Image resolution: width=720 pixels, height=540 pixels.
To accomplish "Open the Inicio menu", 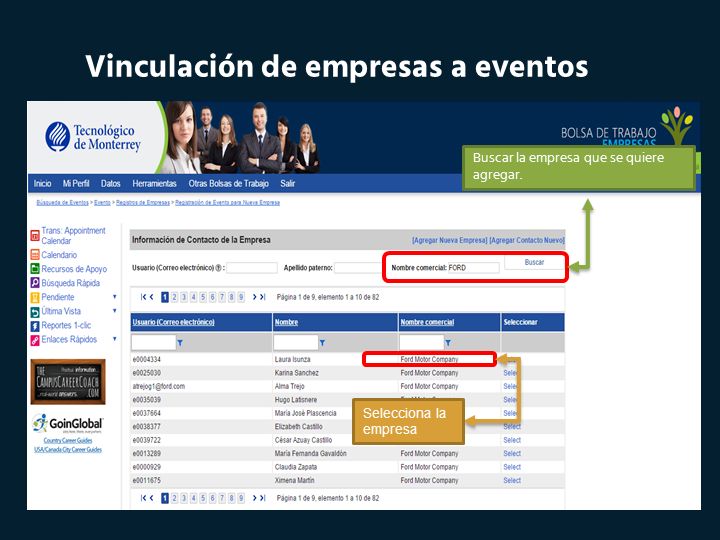I will pos(42,183).
